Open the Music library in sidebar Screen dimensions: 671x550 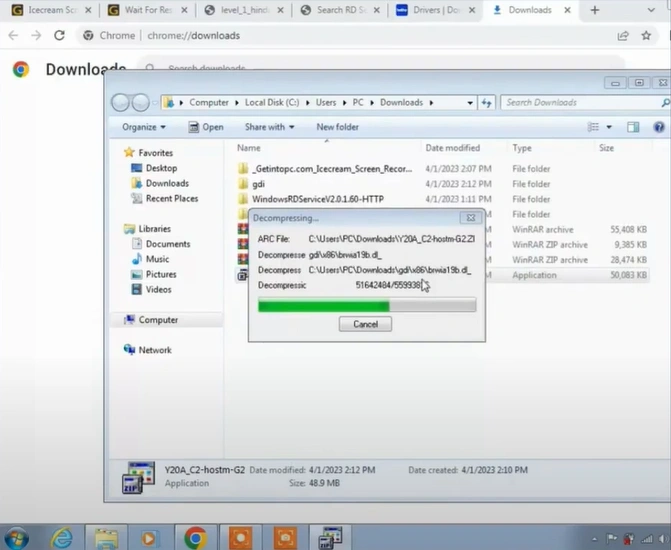[157, 259]
